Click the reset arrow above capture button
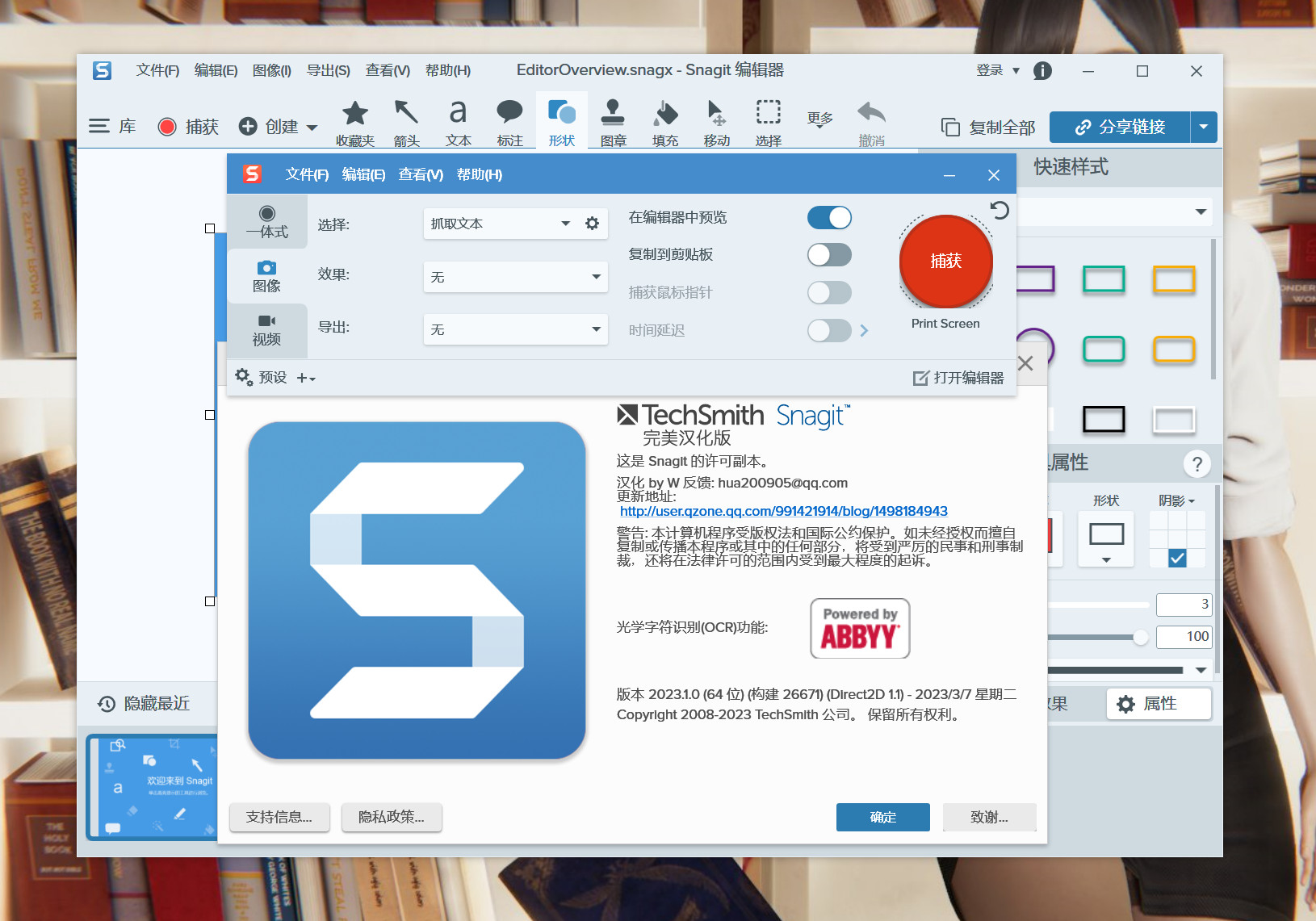The width and height of the screenshot is (1316, 921). (x=1000, y=211)
